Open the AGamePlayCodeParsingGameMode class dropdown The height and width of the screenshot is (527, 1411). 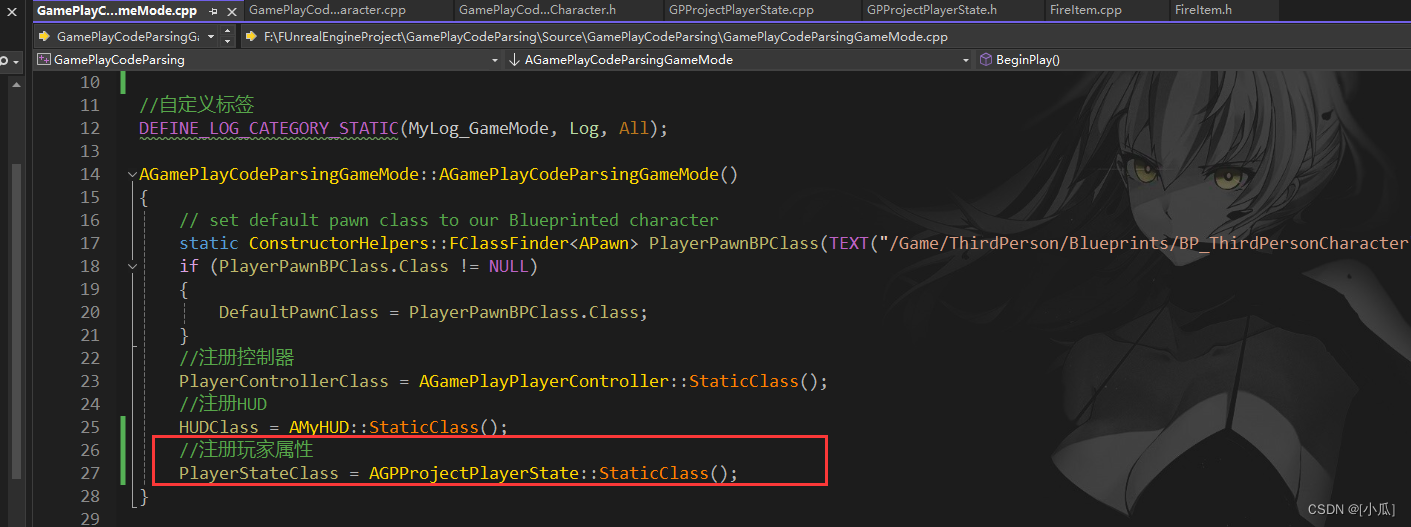pyautogui.click(x=965, y=60)
